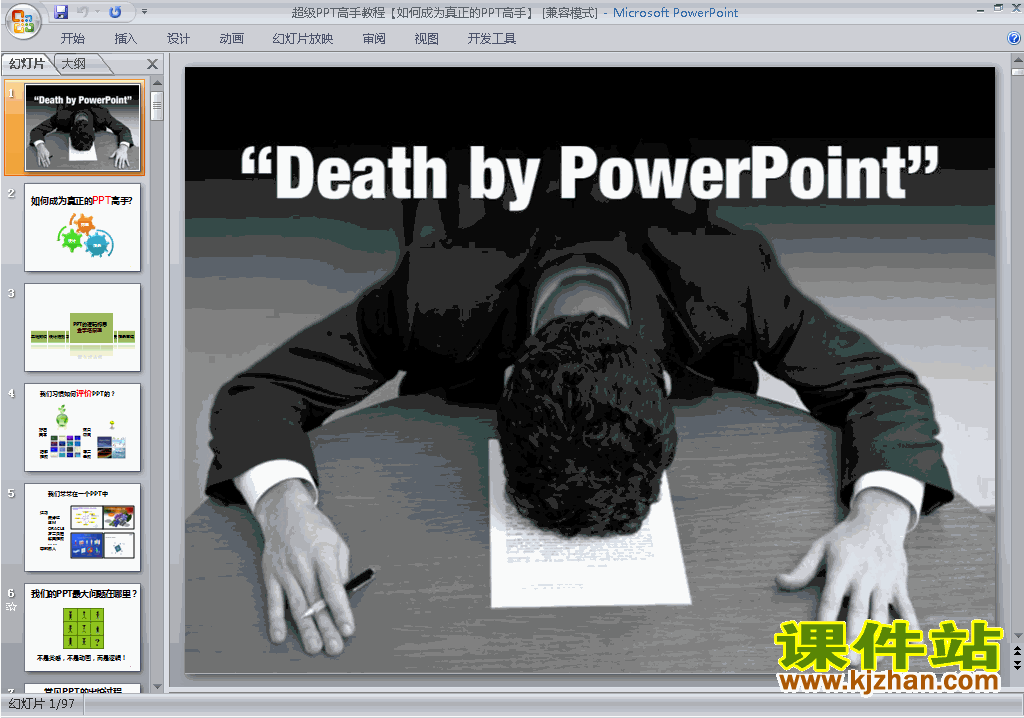Switch to the 视图 ribbon tab
The width and height of the screenshot is (1024, 718).
click(426, 39)
